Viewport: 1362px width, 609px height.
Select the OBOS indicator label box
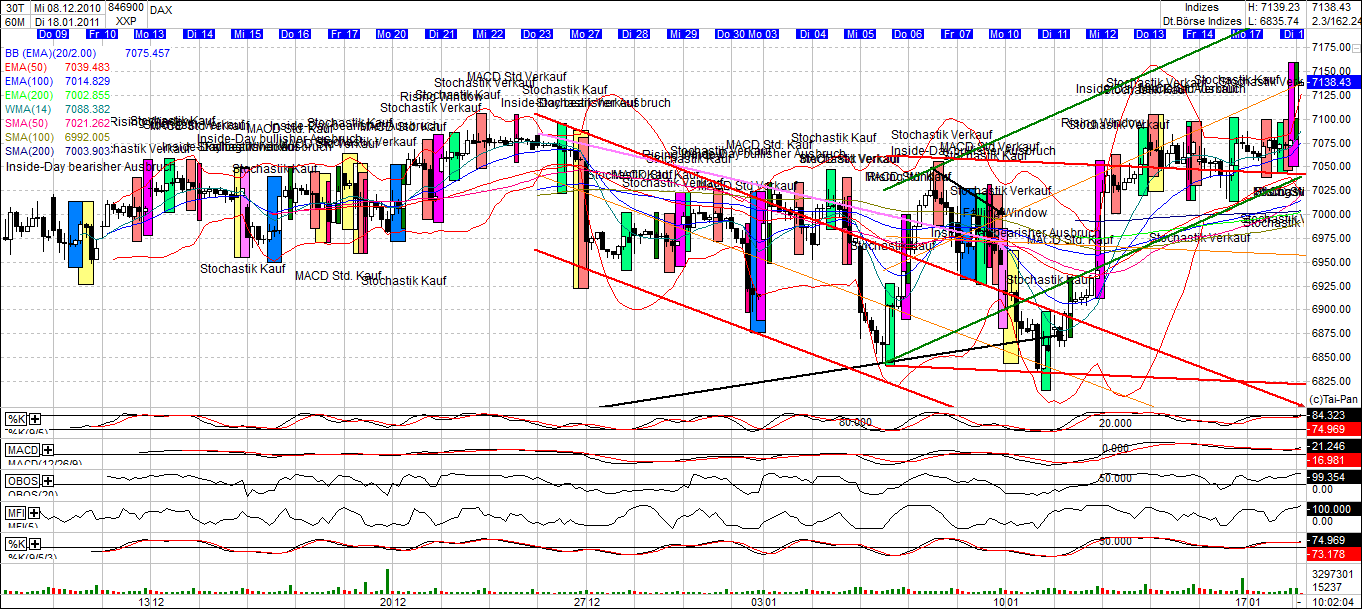click(x=20, y=480)
